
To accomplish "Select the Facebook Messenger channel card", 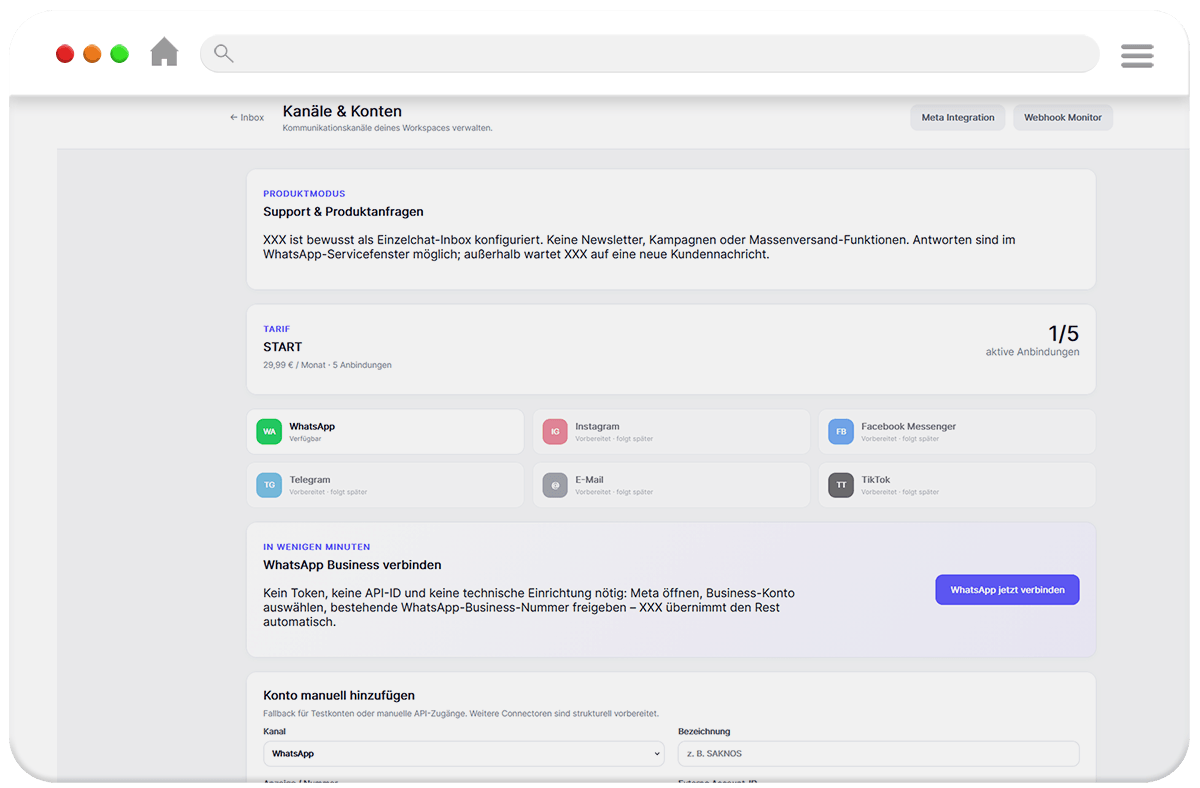I will 957,432.
